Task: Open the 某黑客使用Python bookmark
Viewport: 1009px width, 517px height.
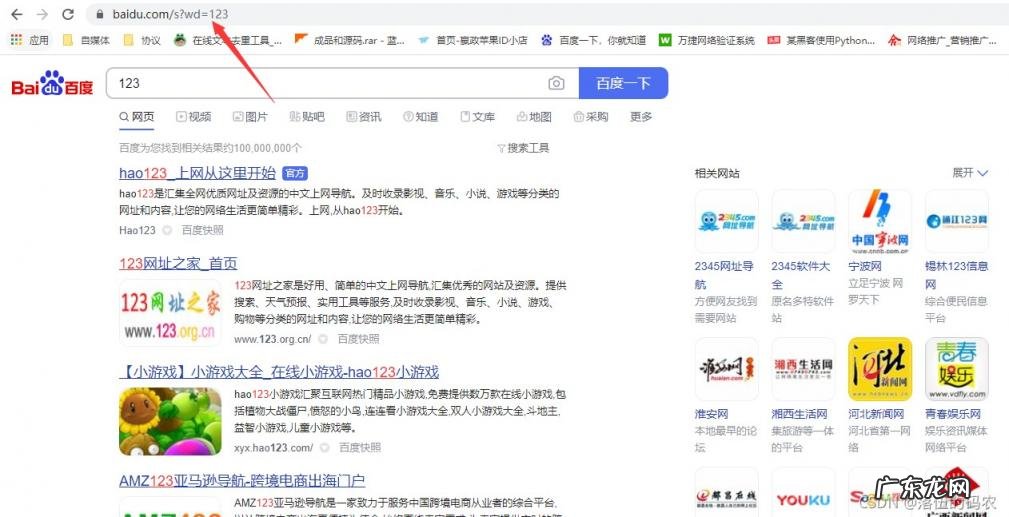Action: 821,40
